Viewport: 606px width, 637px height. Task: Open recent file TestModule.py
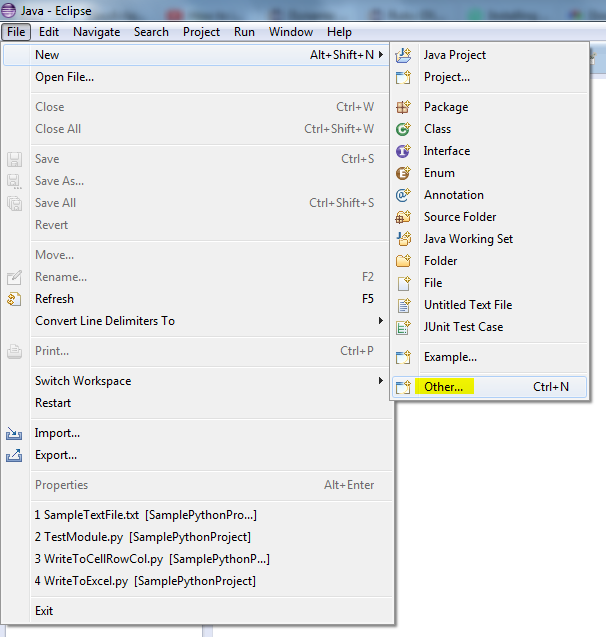[197, 537]
